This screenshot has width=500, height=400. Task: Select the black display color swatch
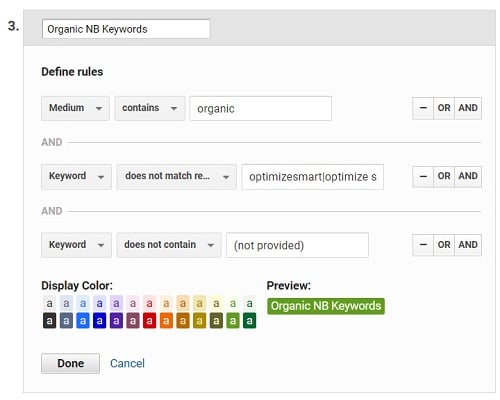49,321
